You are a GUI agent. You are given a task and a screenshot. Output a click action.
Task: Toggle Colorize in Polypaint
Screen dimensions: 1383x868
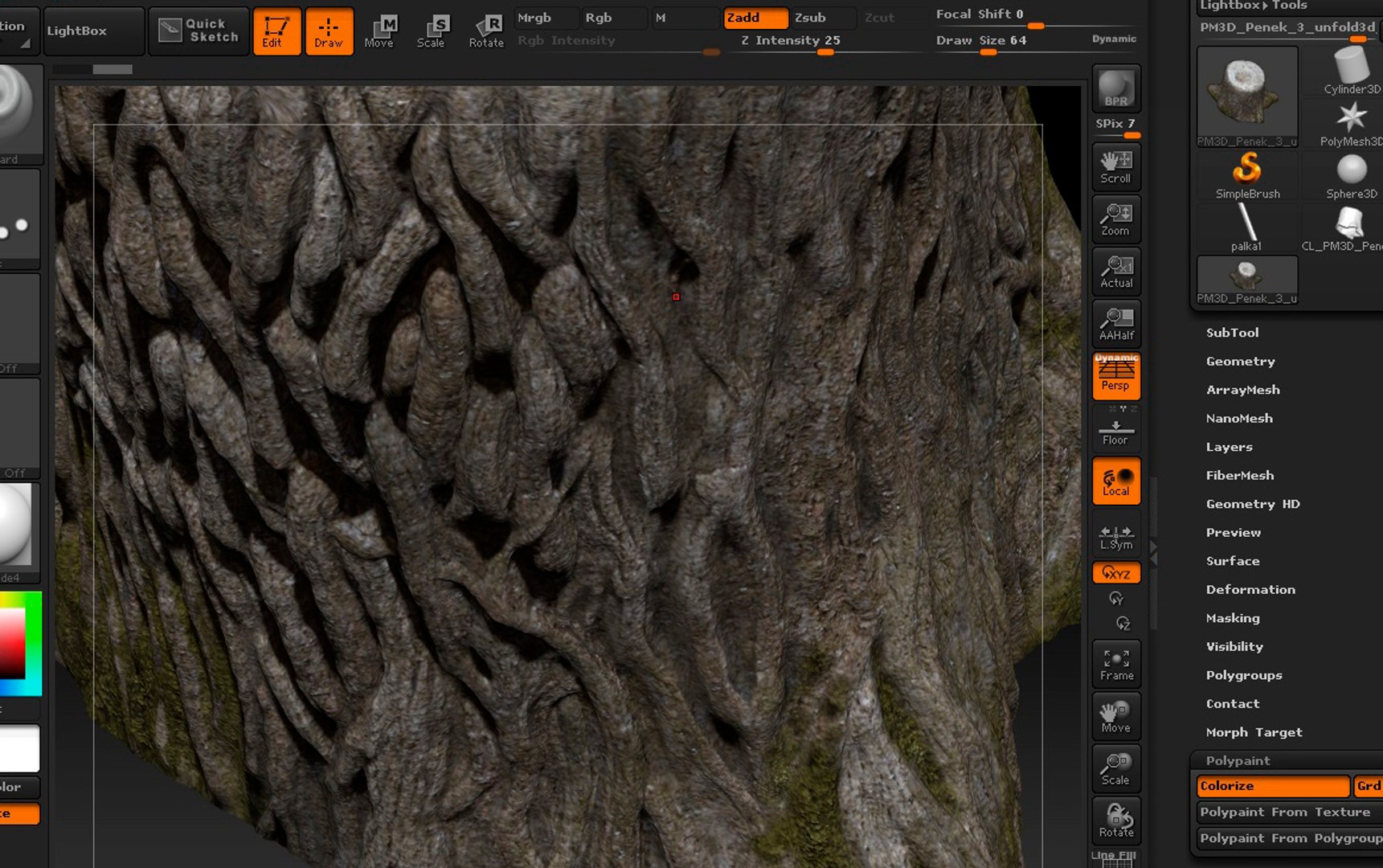[1272, 786]
